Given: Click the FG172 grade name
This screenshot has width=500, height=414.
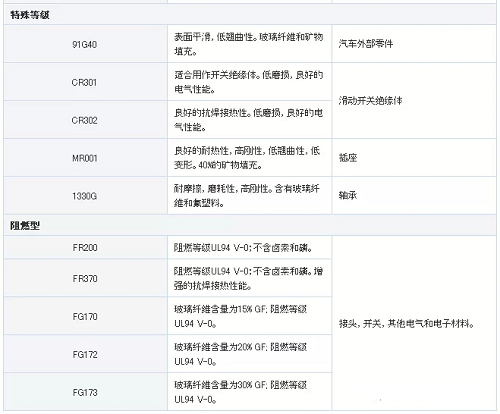Looking at the screenshot, I should (85, 354).
